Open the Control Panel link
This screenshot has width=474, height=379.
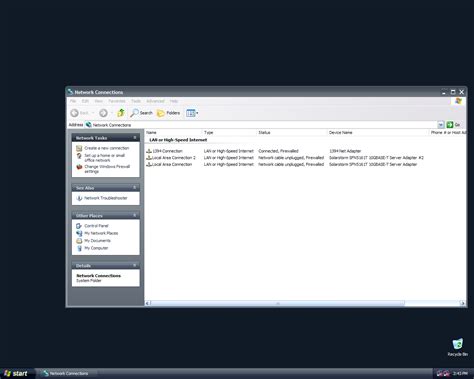96,226
